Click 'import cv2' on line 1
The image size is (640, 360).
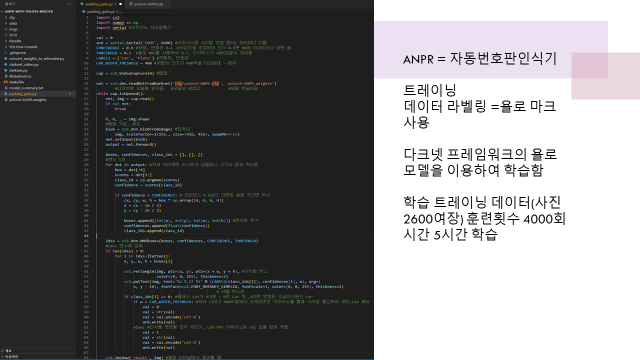(108, 18)
